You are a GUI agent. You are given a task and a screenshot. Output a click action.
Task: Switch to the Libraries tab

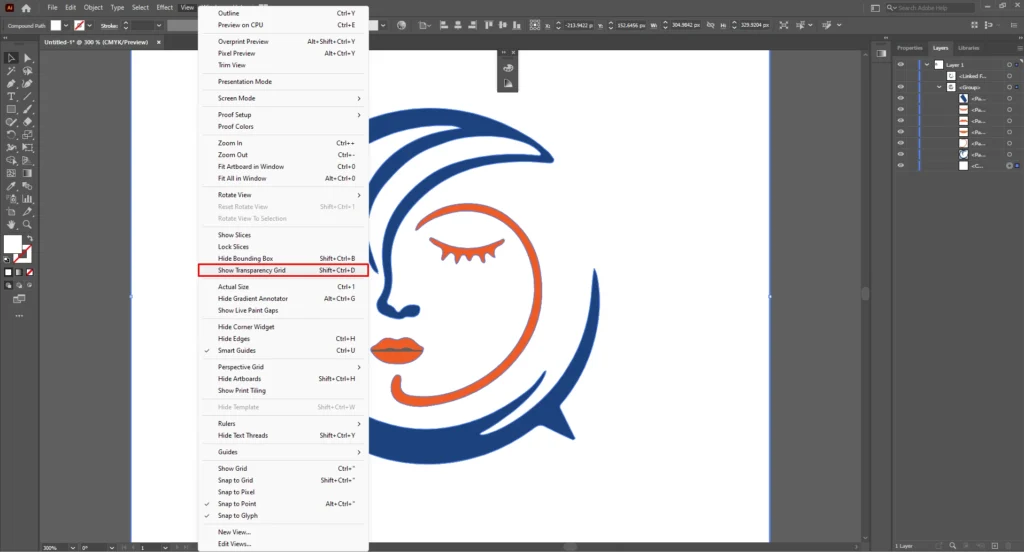968,48
